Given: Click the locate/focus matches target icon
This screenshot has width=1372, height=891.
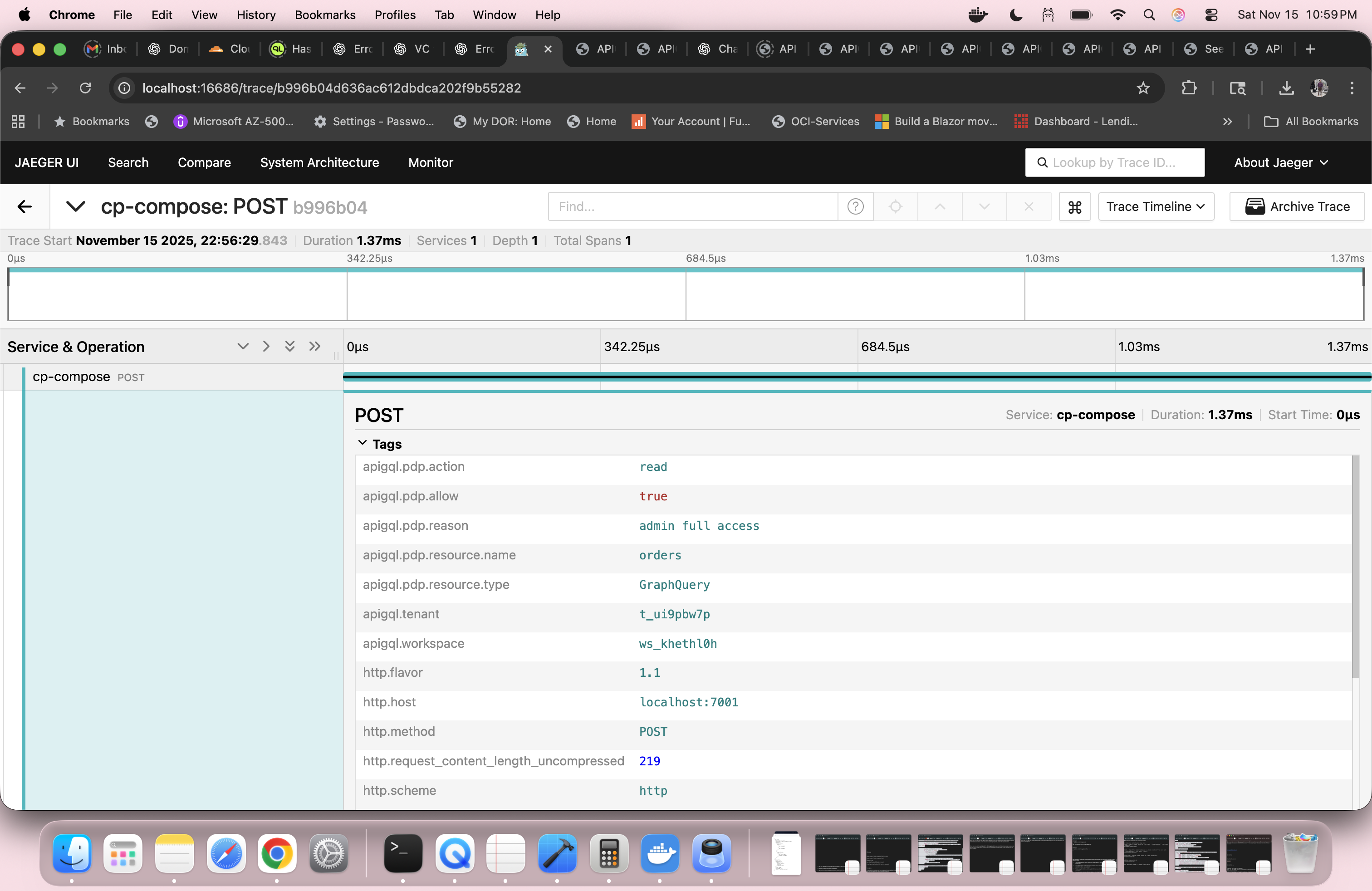Looking at the screenshot, I should (895, 207).
